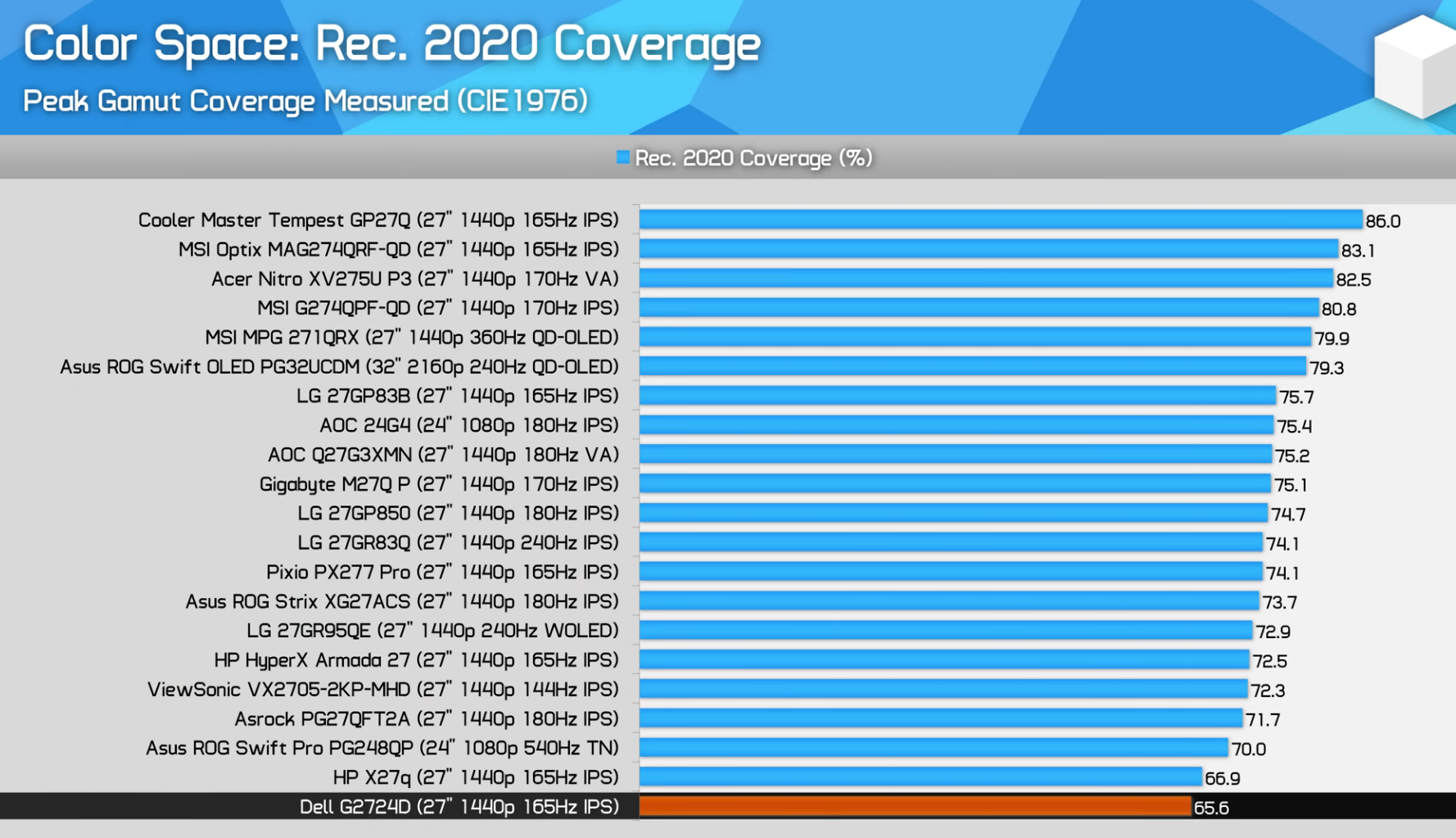Click the 75.7 value
The width and height of the screenshot is (1456, 838).
click(x=1296, y=397)
